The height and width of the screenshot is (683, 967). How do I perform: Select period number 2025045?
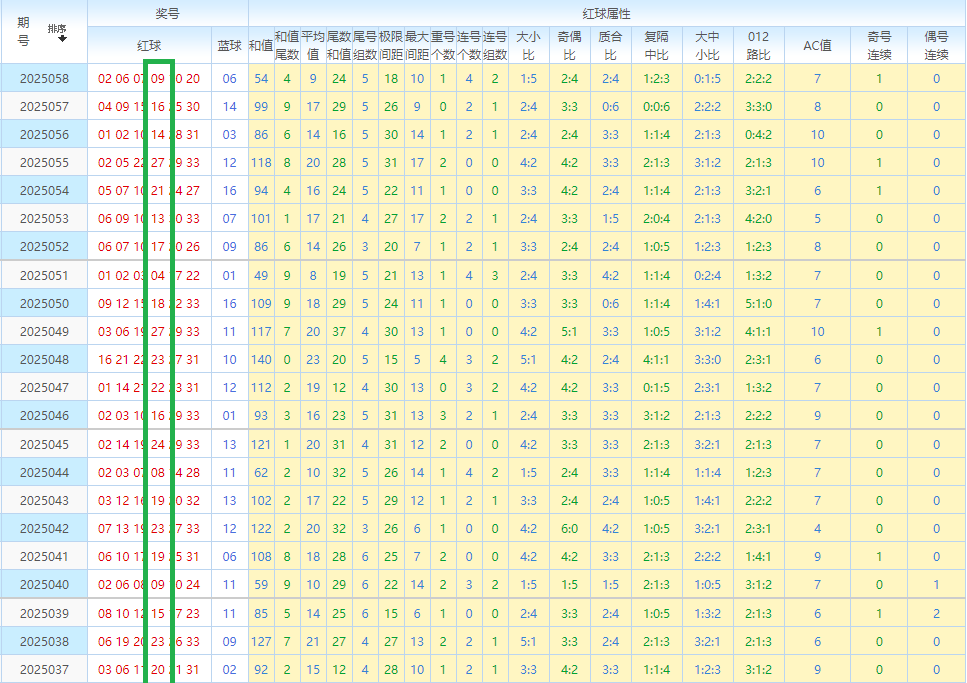point(44,444)
